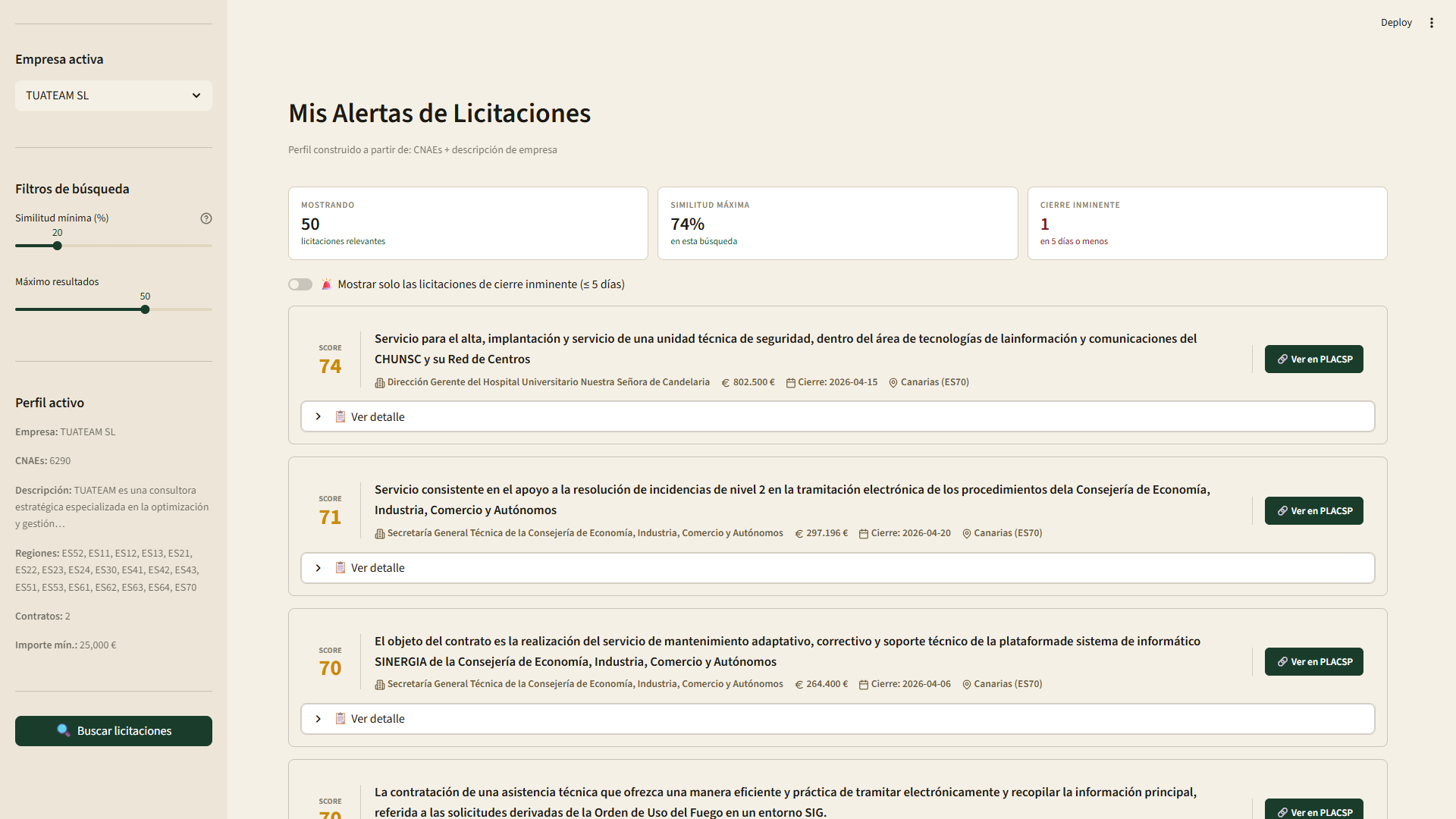Open the Empresa activa dropdown showing TUATEAM SL
The width and height of the screenshot is (1456, 819).
114,96
